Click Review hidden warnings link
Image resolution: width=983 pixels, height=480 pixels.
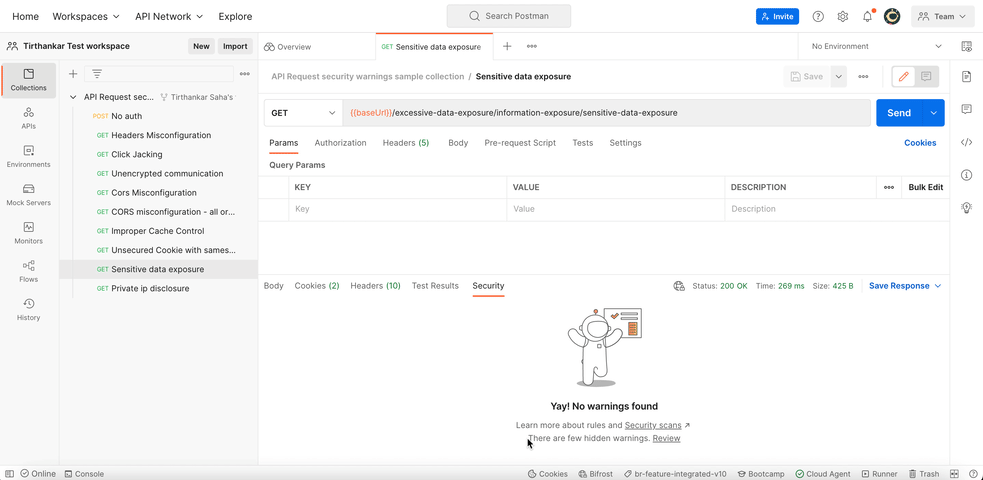click(x=666, y=438)
